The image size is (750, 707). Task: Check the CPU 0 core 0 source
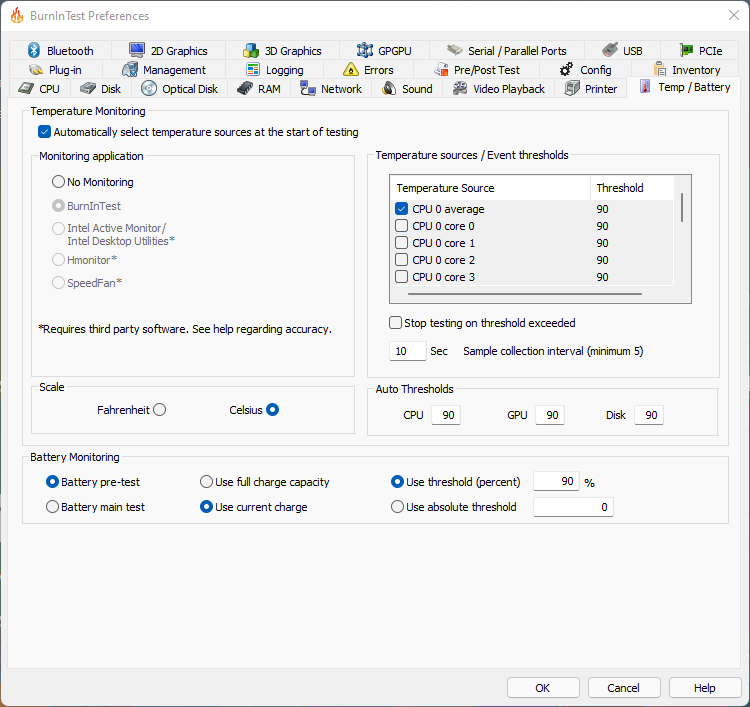click(x=401, y=226)
